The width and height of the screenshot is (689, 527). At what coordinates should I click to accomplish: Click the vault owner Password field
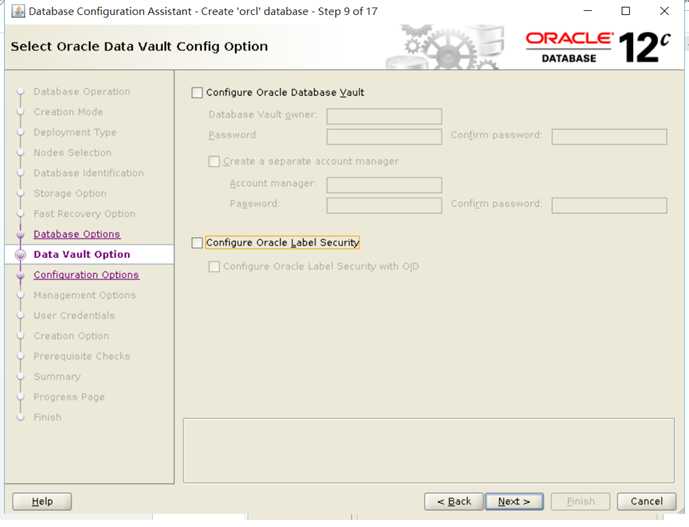(x=384, y=136)
